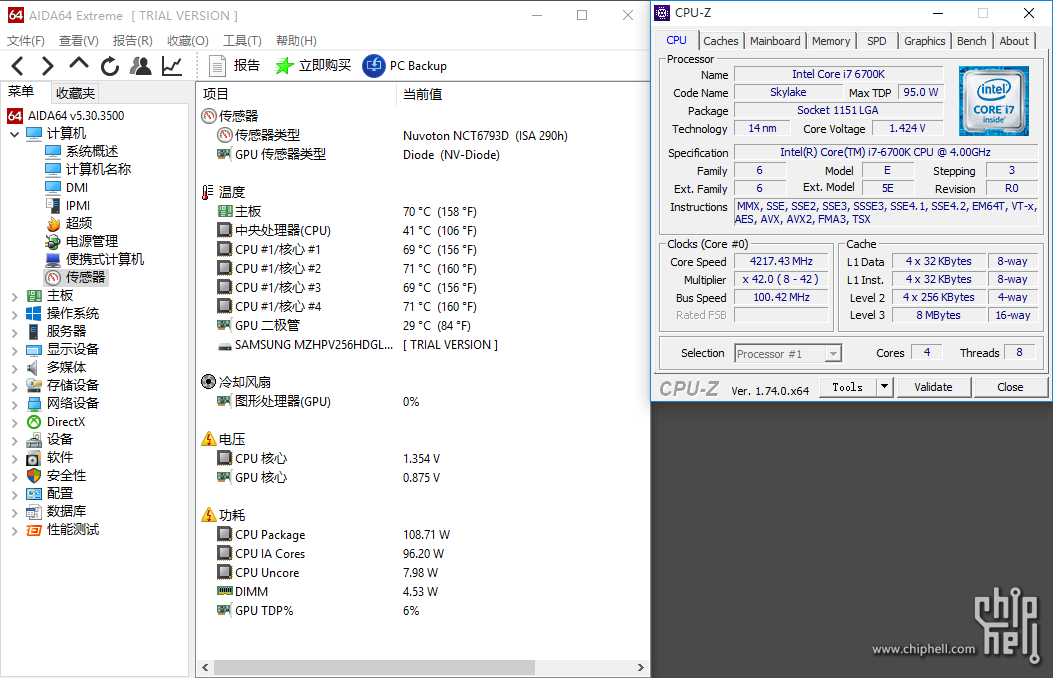
Task: Expand the 服务器 tree node
Action: 15,332
